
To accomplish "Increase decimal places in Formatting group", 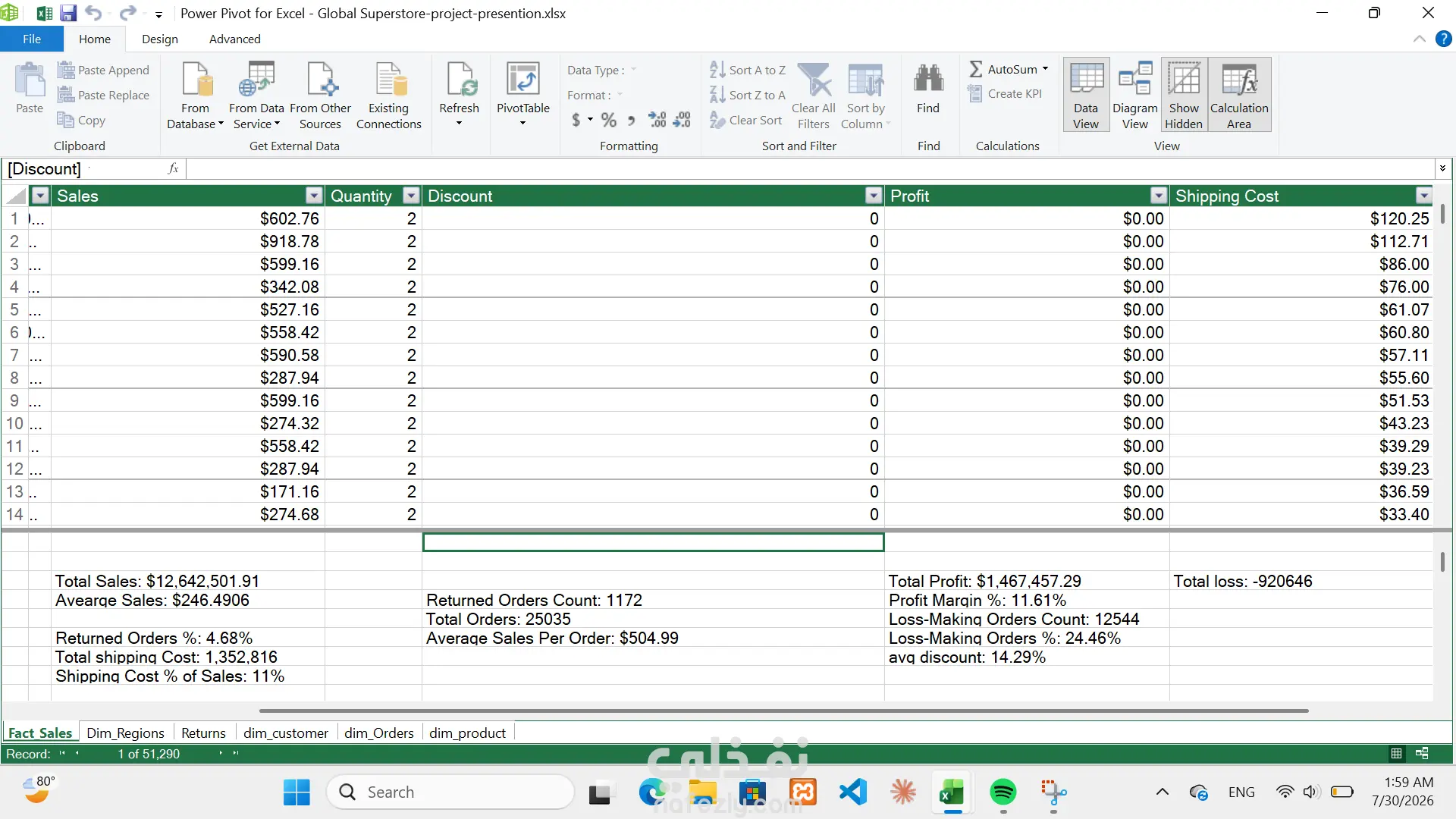I will tap(657, 120).
